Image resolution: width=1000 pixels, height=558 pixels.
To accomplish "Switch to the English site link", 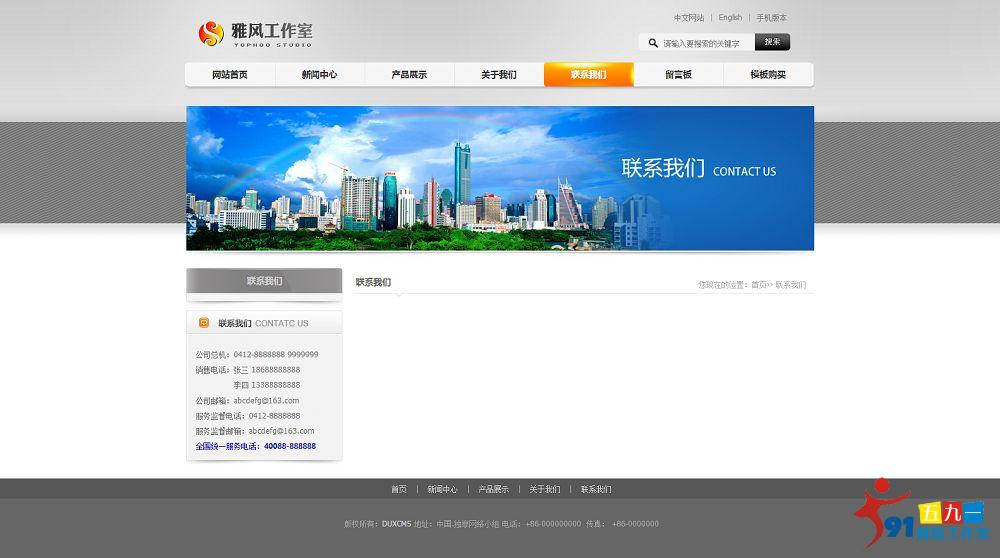I will pyautogui.click(x=730, y=18).
